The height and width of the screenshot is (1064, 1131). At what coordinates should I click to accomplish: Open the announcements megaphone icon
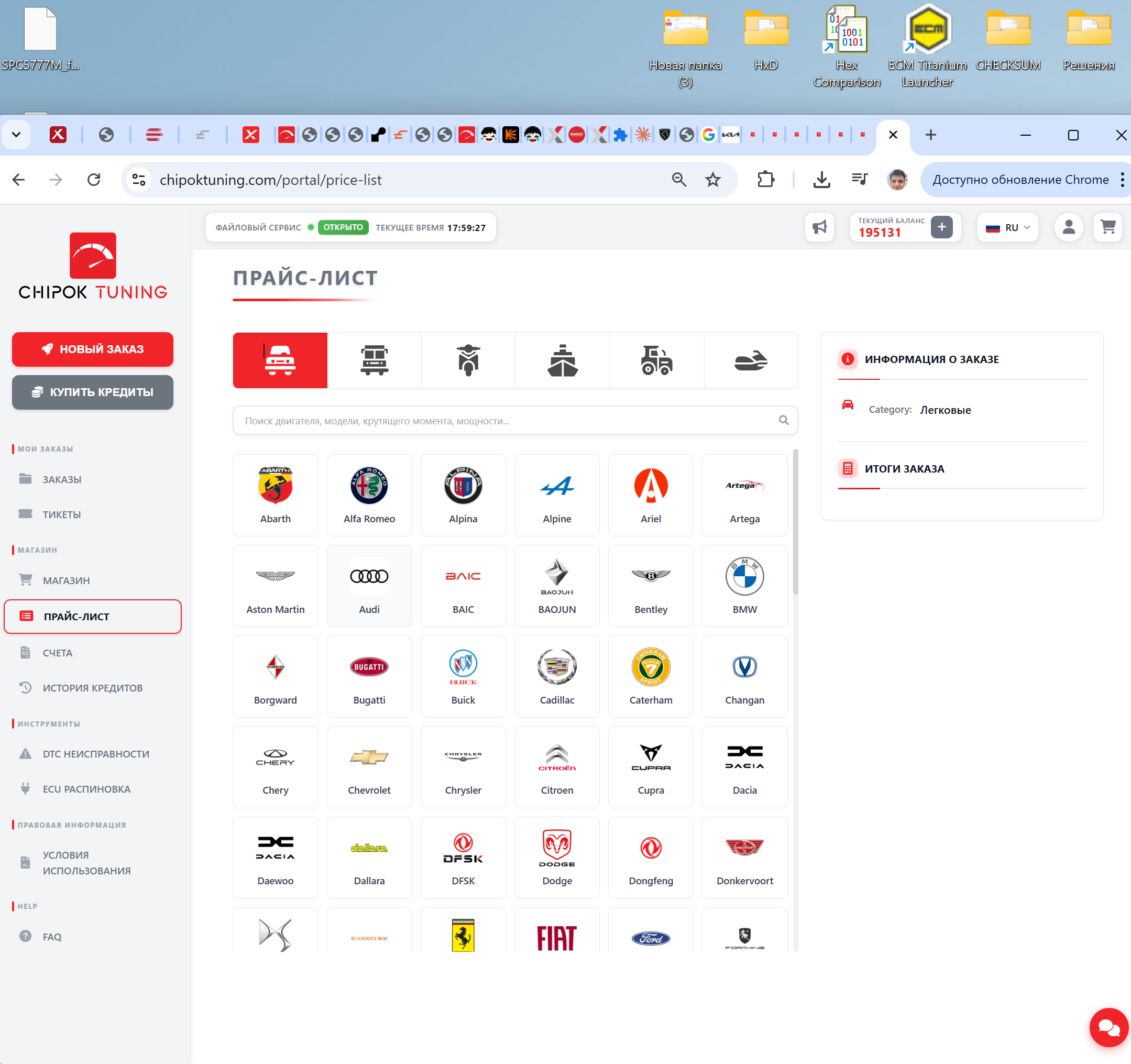820,227
